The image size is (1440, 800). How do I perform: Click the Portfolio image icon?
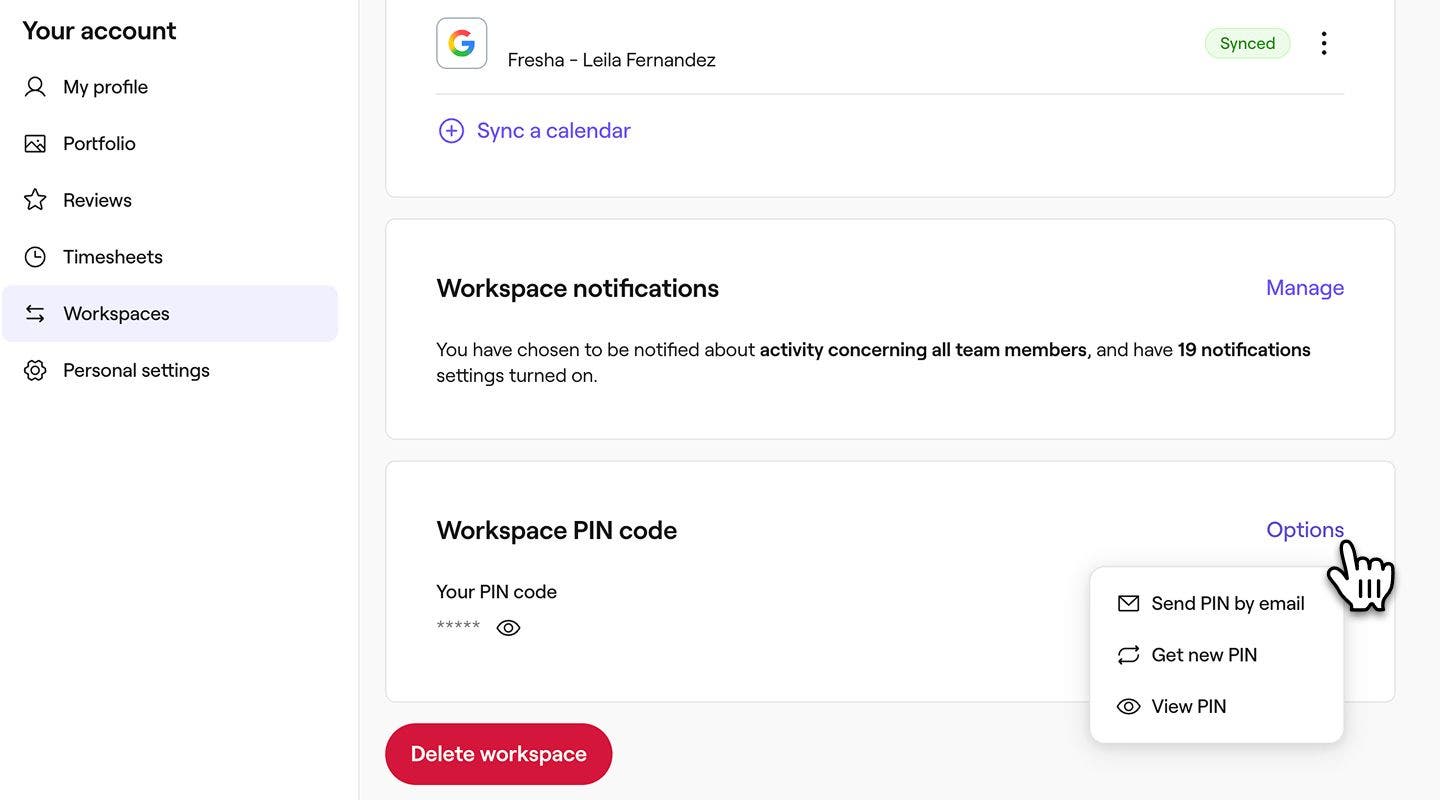click(35, 144)
